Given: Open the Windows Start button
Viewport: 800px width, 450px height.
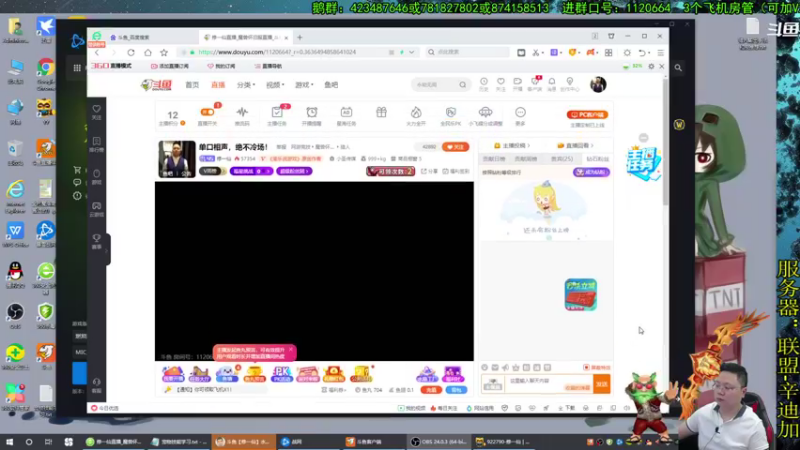Looking at the screenshot, I should (x=9, y=442).
